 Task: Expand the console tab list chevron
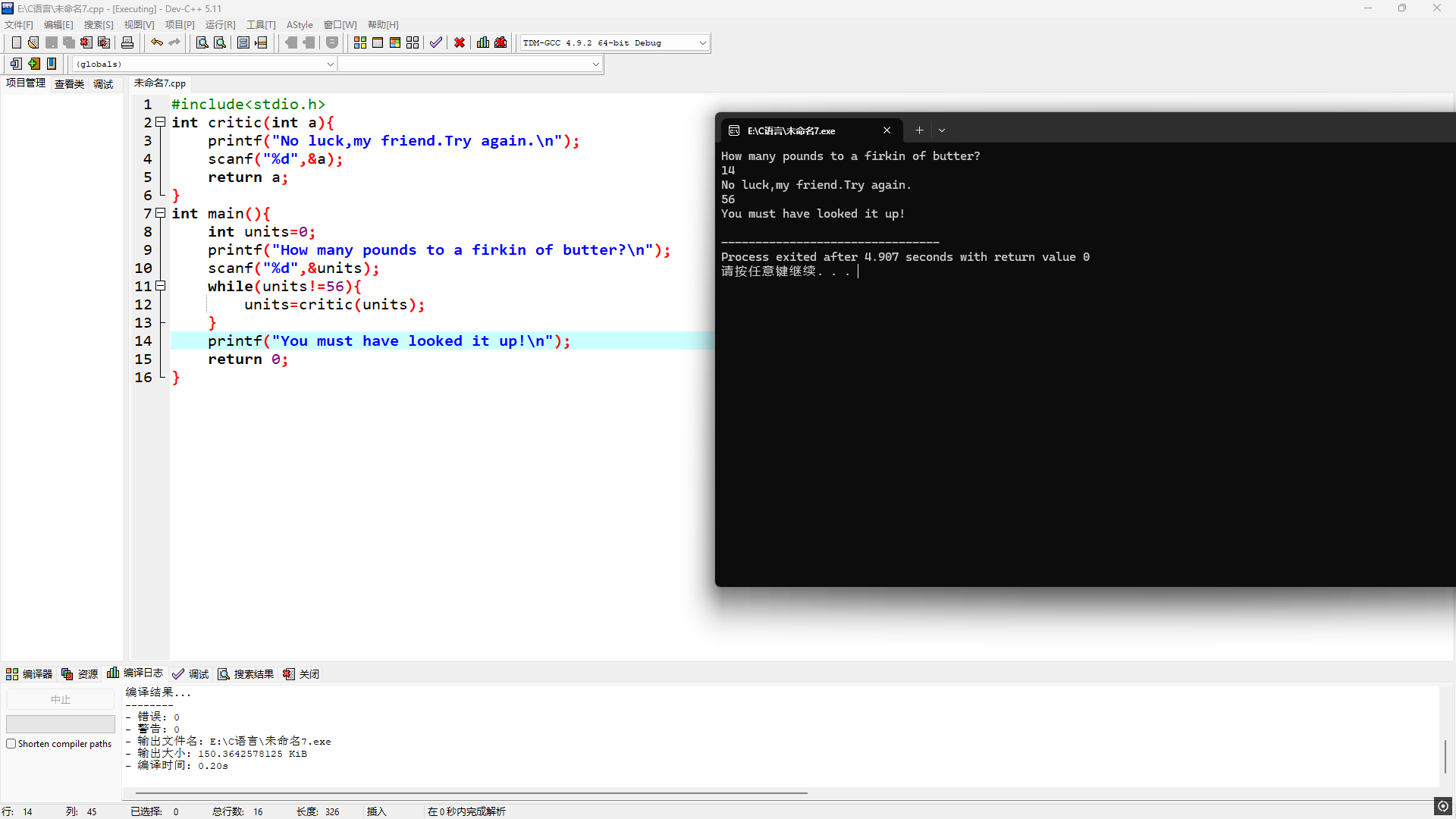click(942, 130)
